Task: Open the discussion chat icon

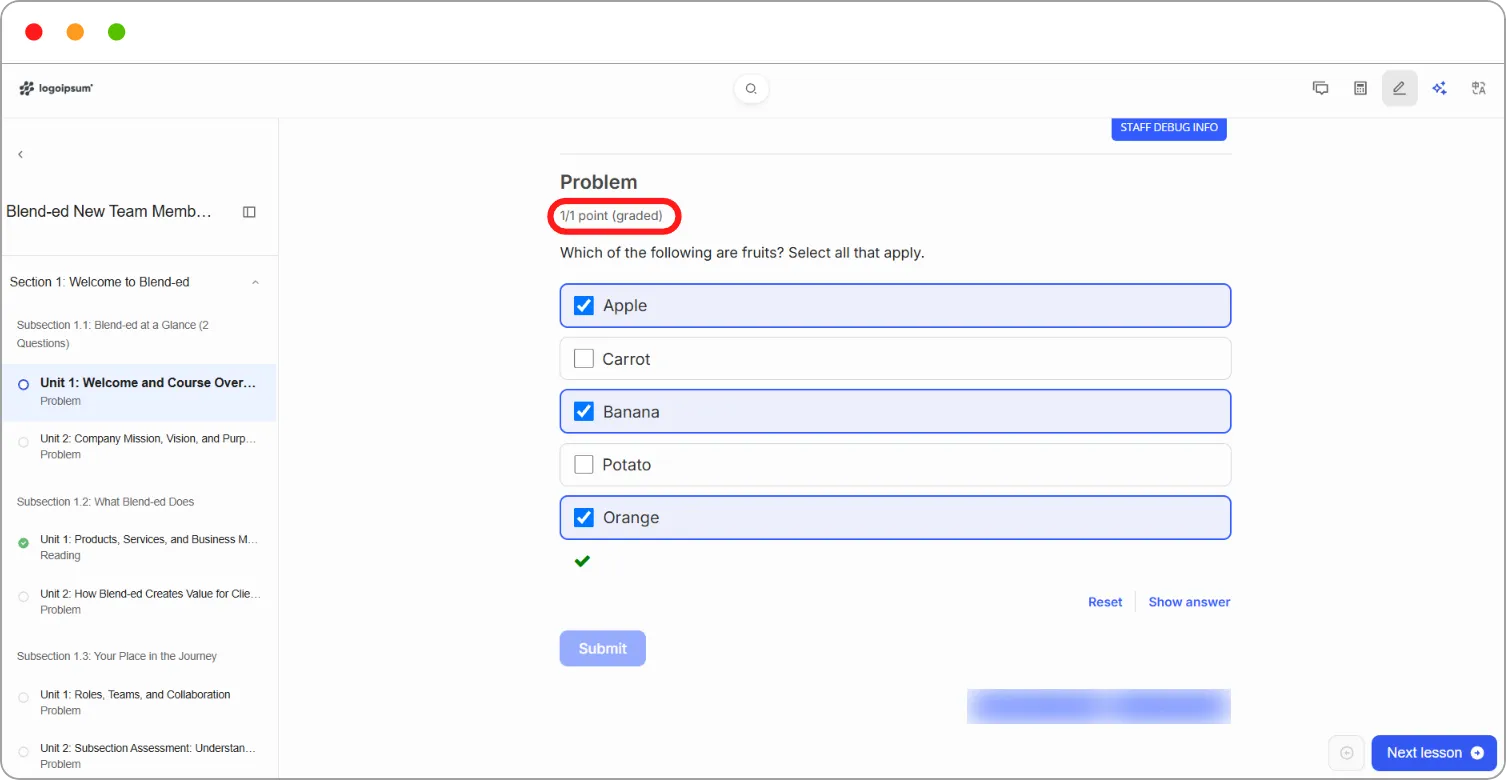Action: click(x=1321, y=88)
